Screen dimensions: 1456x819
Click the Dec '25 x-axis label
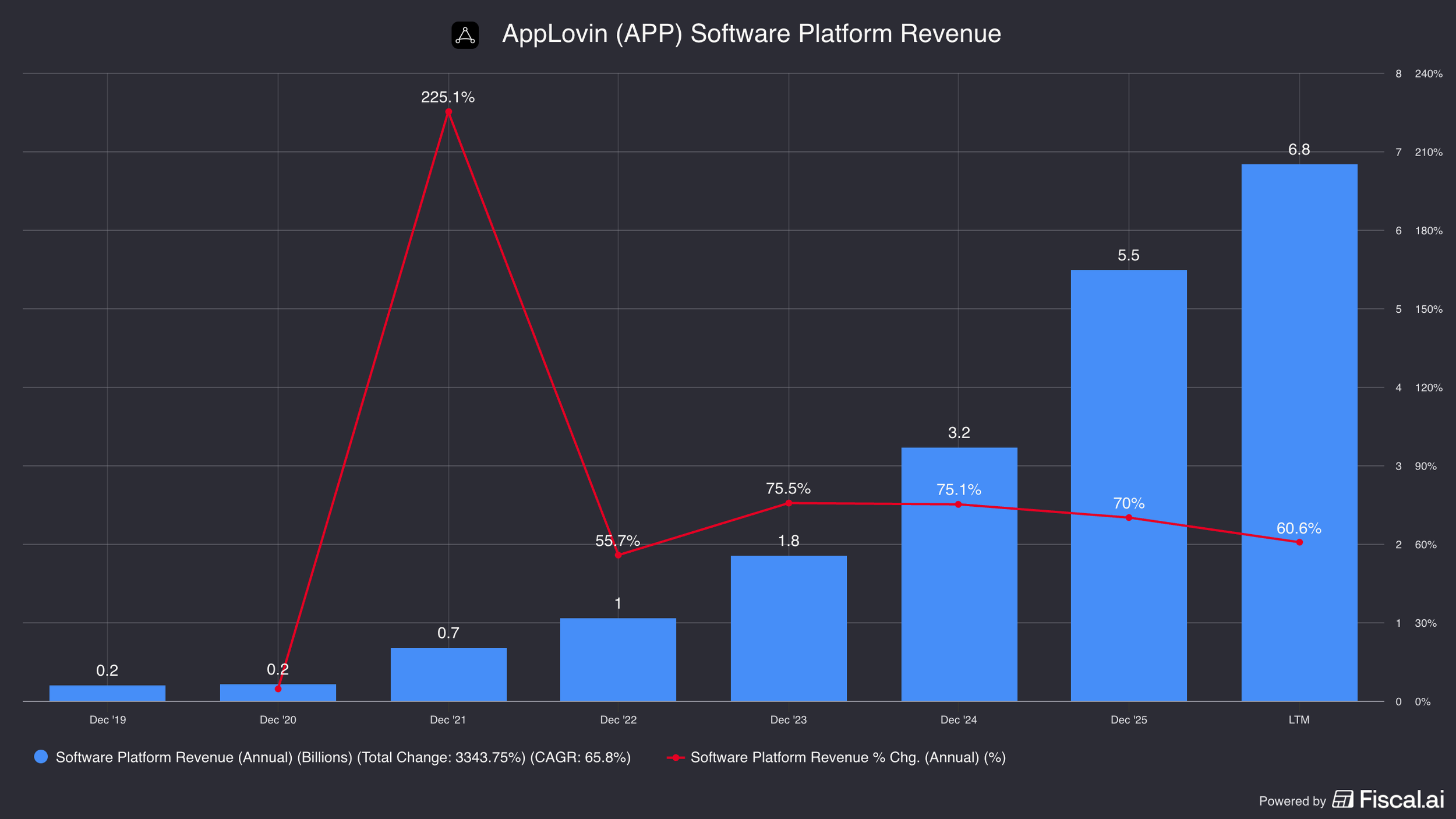pos(1129,720)
